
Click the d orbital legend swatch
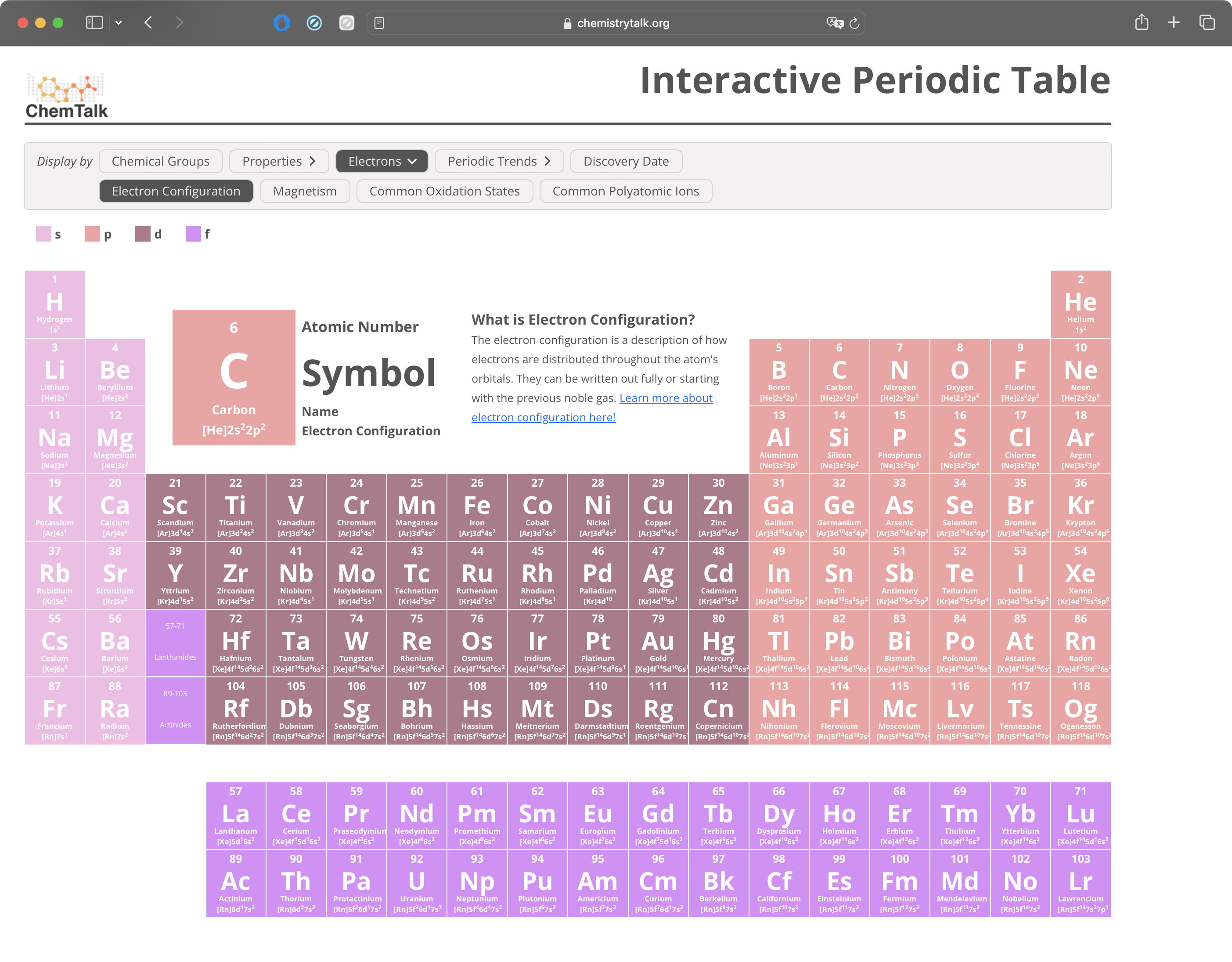[143, 234]
